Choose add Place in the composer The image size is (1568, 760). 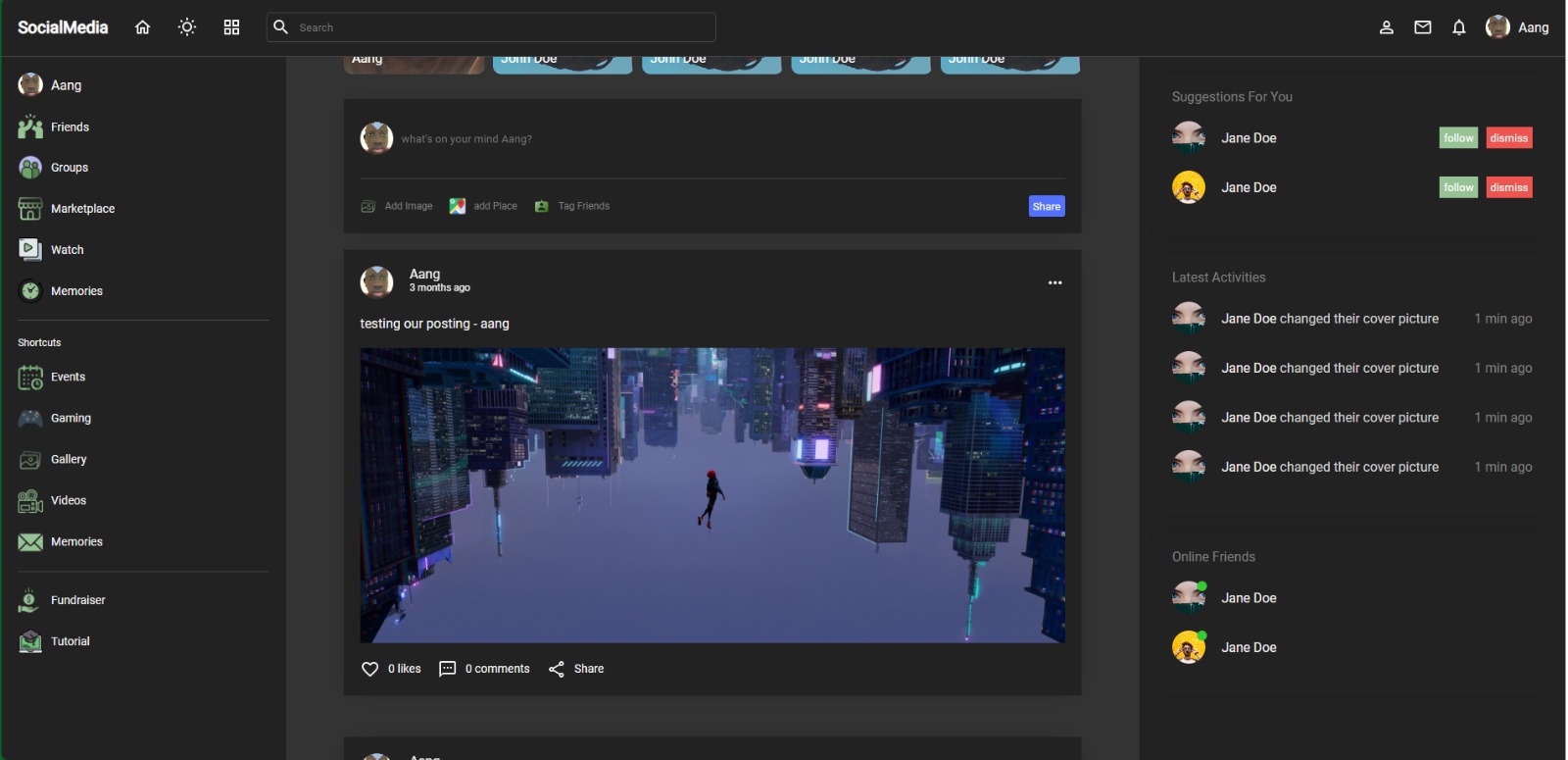483,206
